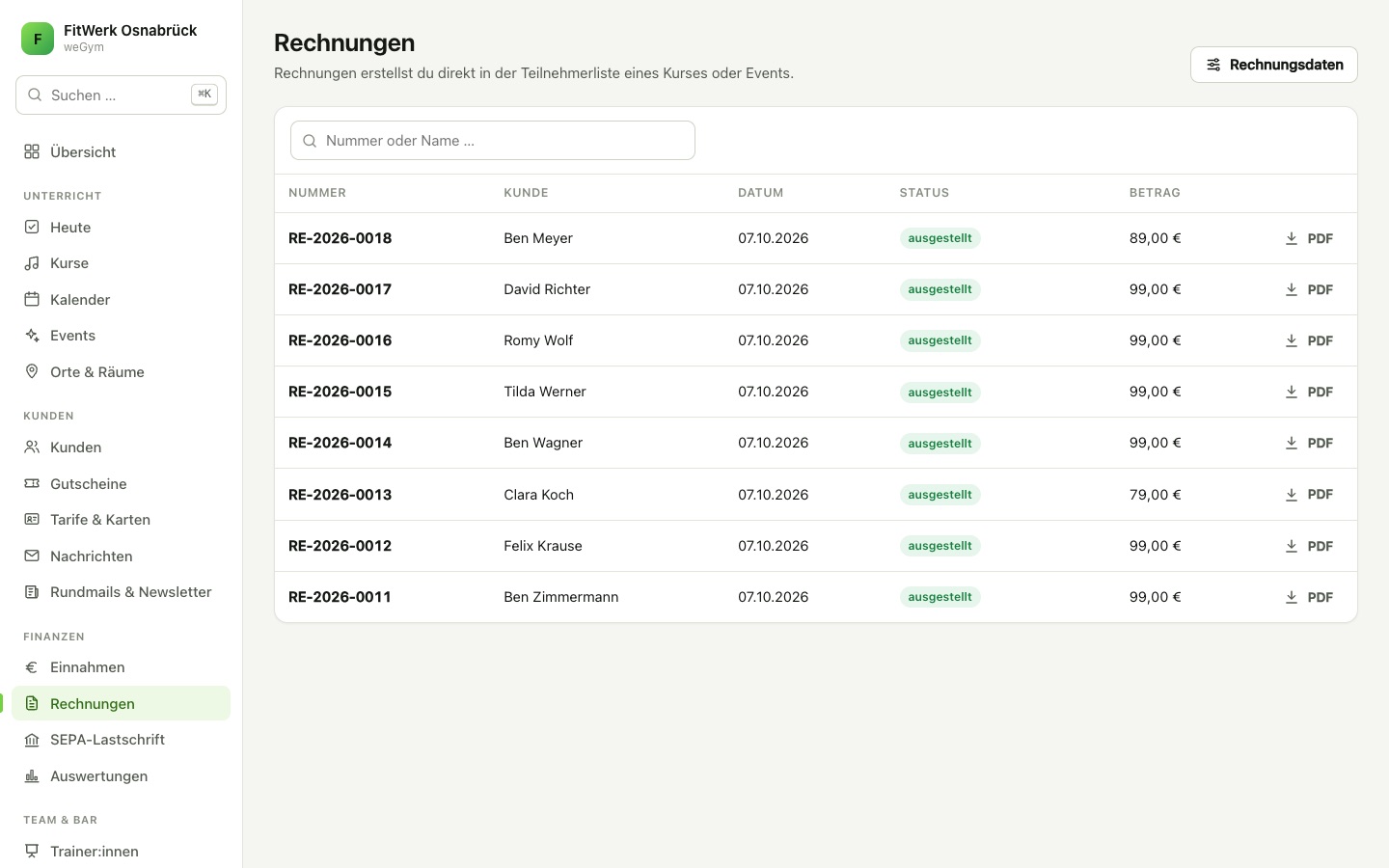Click the Gutscheine ticket icon
This screenshot has width=1389, height=868.
(x=32, y=483)
